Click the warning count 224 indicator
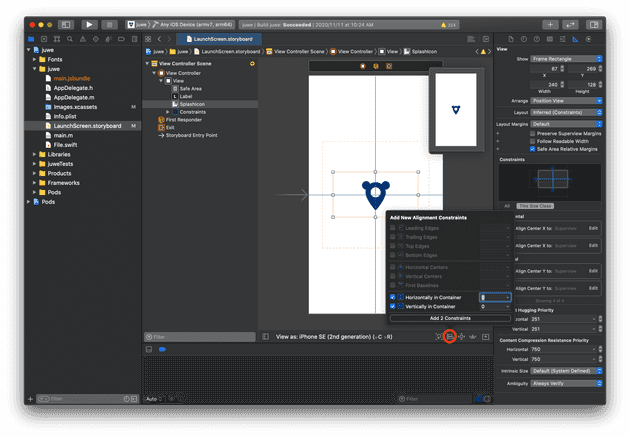The width and height of the screenshot is (630, 437). pyautogui.click(x=448, y=25)
